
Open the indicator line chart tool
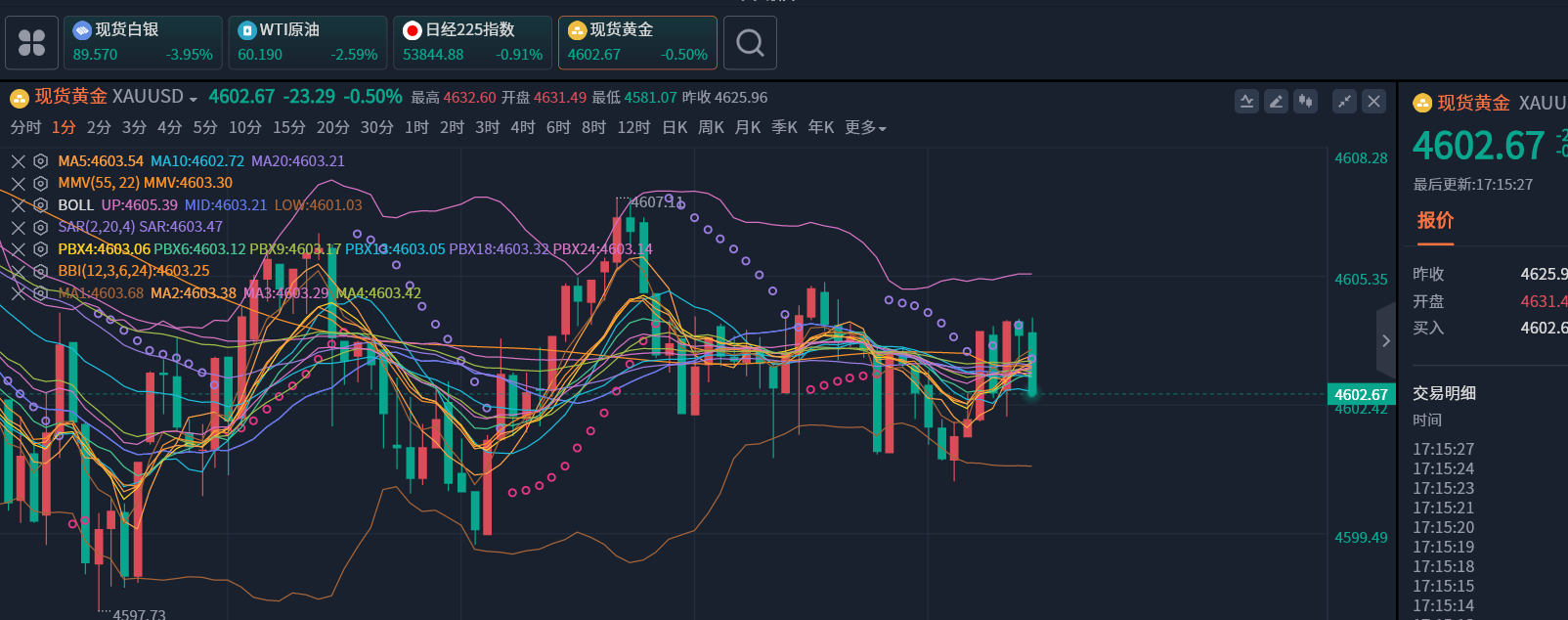1246,102
